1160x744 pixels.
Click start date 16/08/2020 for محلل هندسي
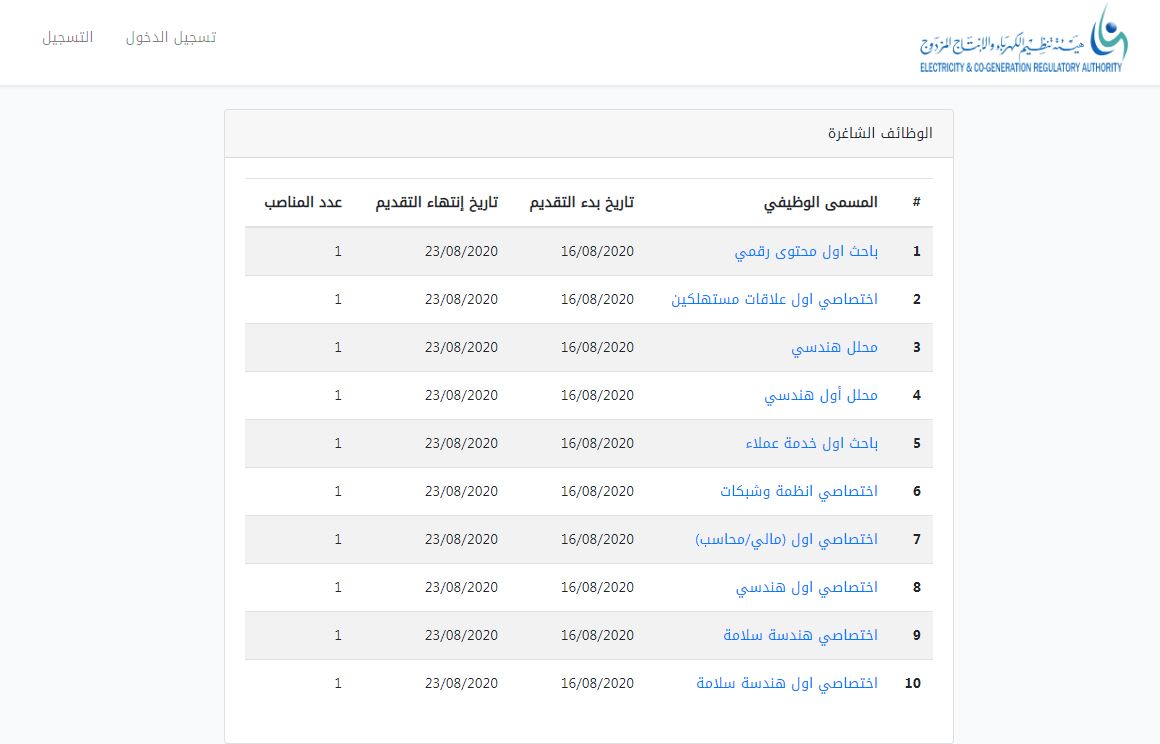click(x=597, y=348)
